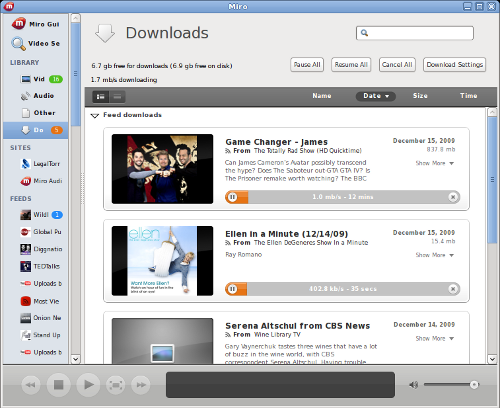The height and width of the screenshot is (408, 500).
Task: Click the play button
Action: pyautogui.click(x=88, y=385)
